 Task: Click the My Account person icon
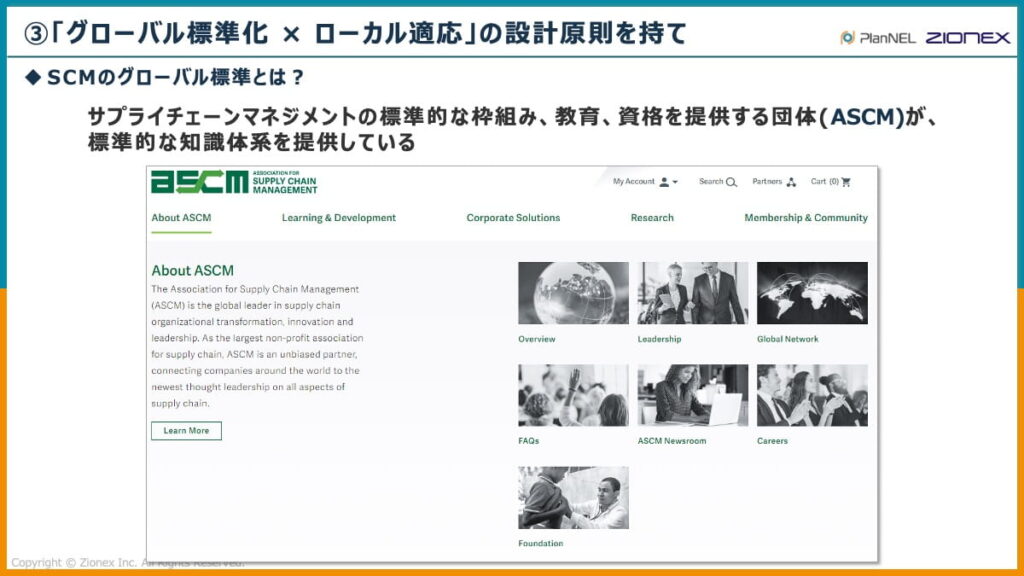[x=664, y=181]
